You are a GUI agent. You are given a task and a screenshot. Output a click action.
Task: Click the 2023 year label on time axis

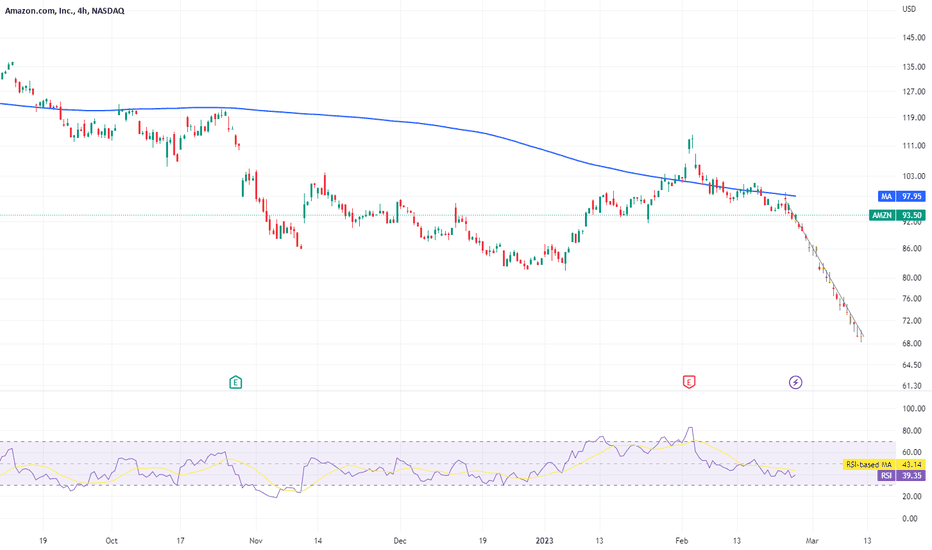(x=544, y=540)
